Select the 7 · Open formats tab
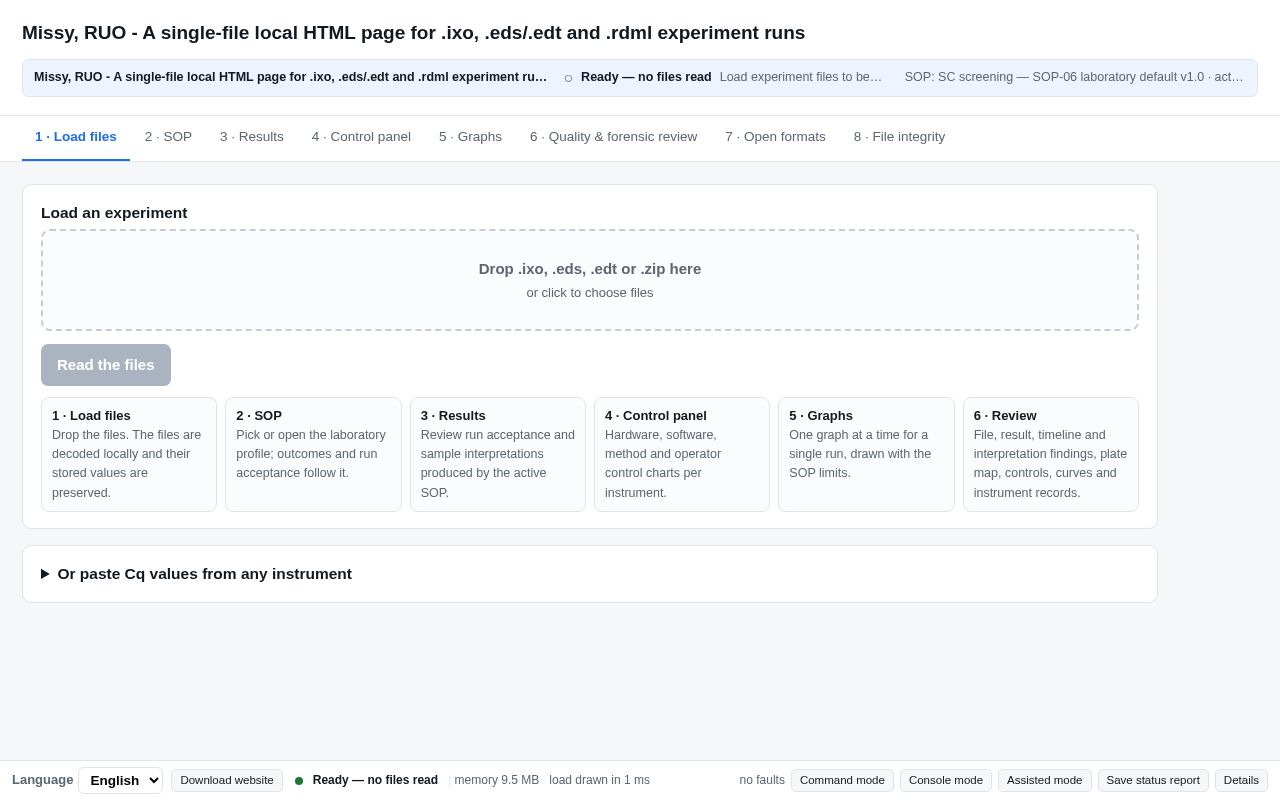Screen dimensions: 1280x800 point(775,137)
